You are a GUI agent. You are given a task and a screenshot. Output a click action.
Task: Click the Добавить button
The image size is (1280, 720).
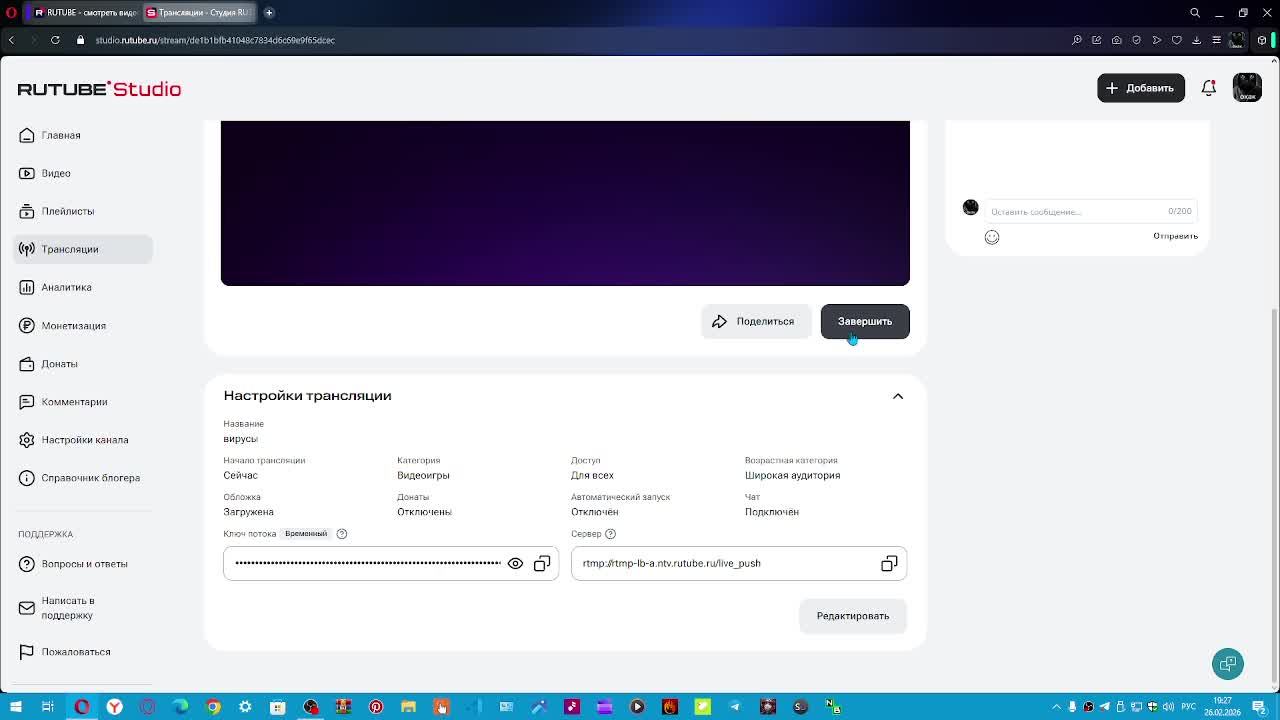(1140, 88)
